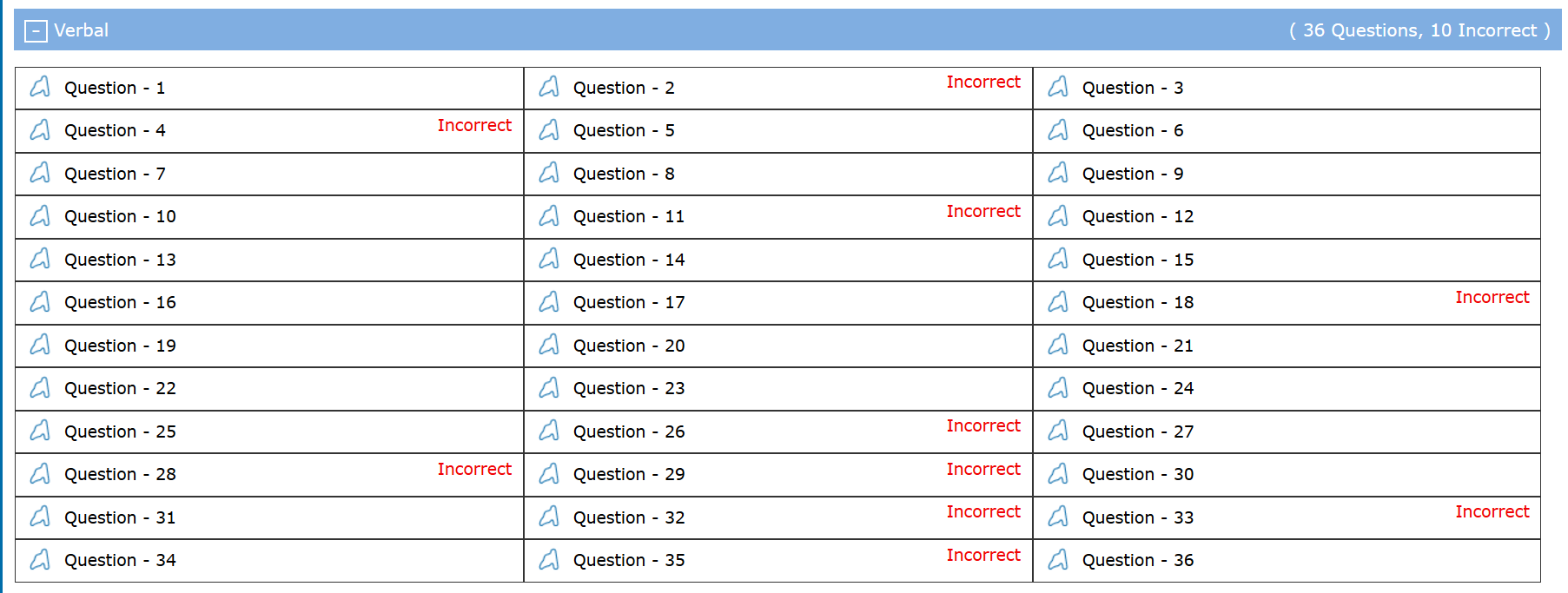
Task: Click the icon next to Question - 21
Action: pos(1058,345)
